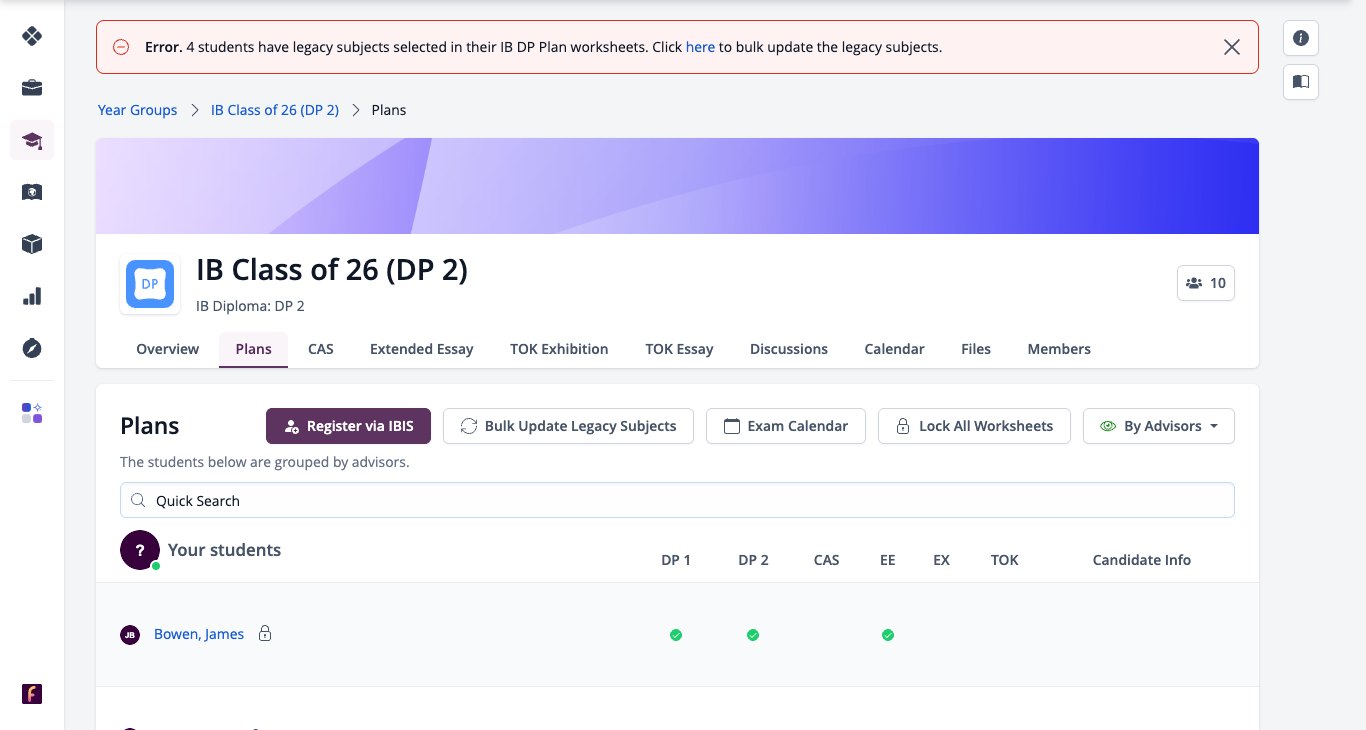Click James Bowen's DP 1 green checkmark
The height and width of the screenshot is (730, 1366).
click(x=676, y=635)
